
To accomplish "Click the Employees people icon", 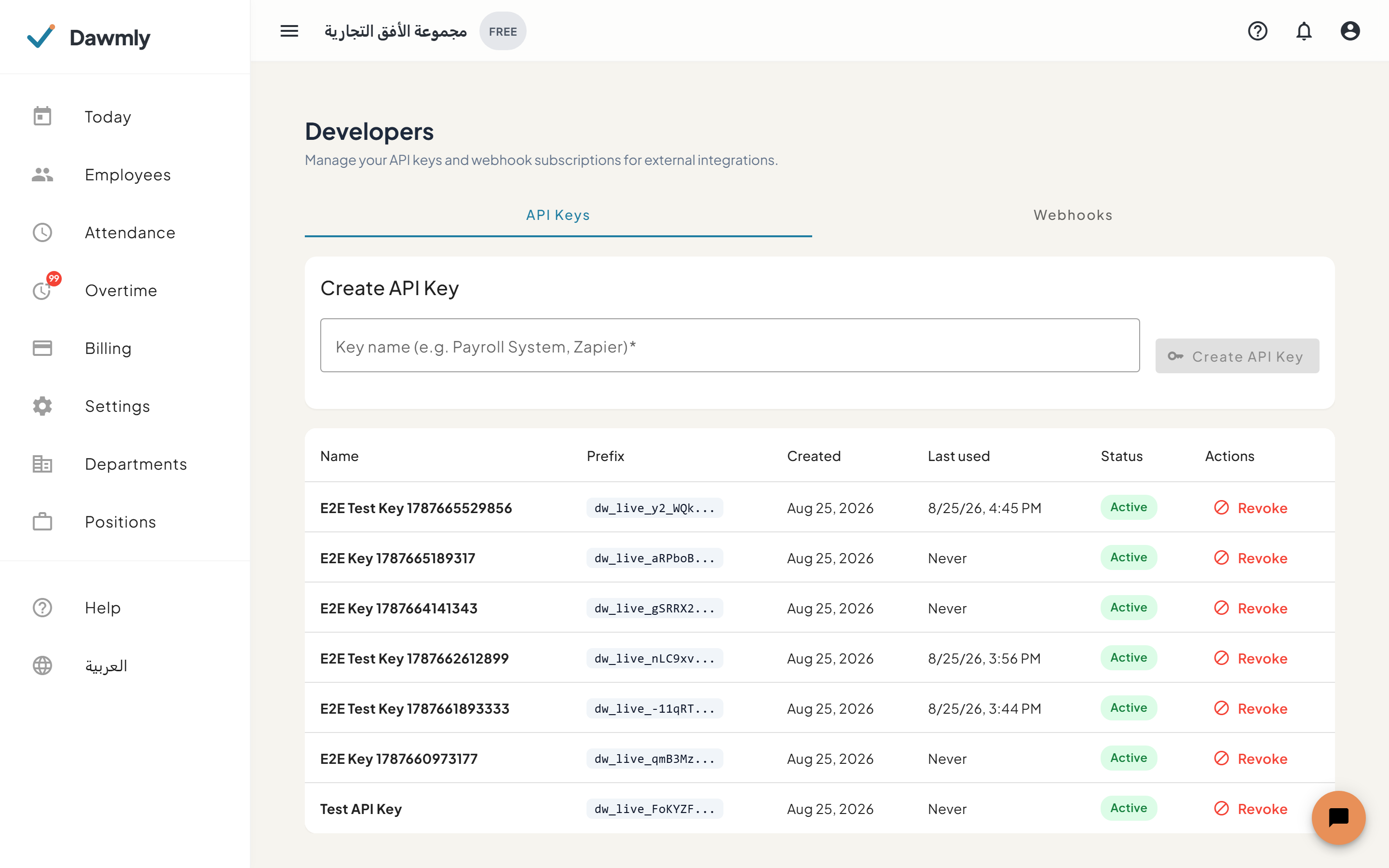I will point(42,175).
